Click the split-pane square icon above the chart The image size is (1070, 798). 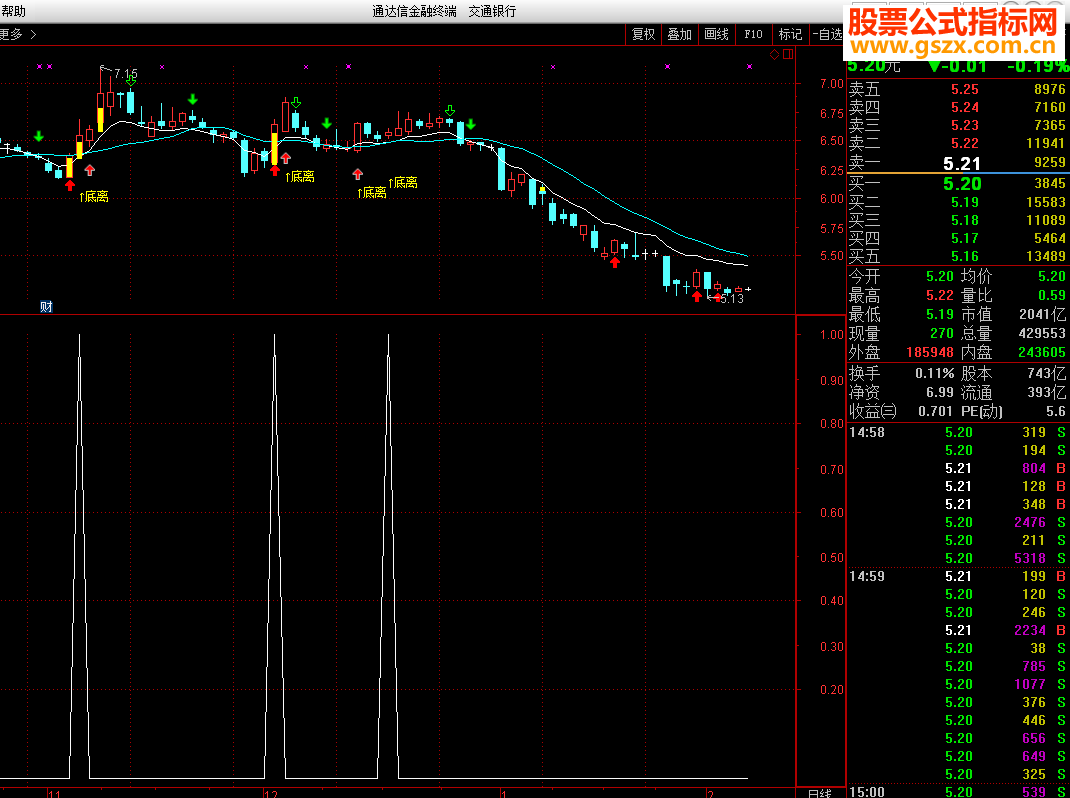(x=788, y=55)
